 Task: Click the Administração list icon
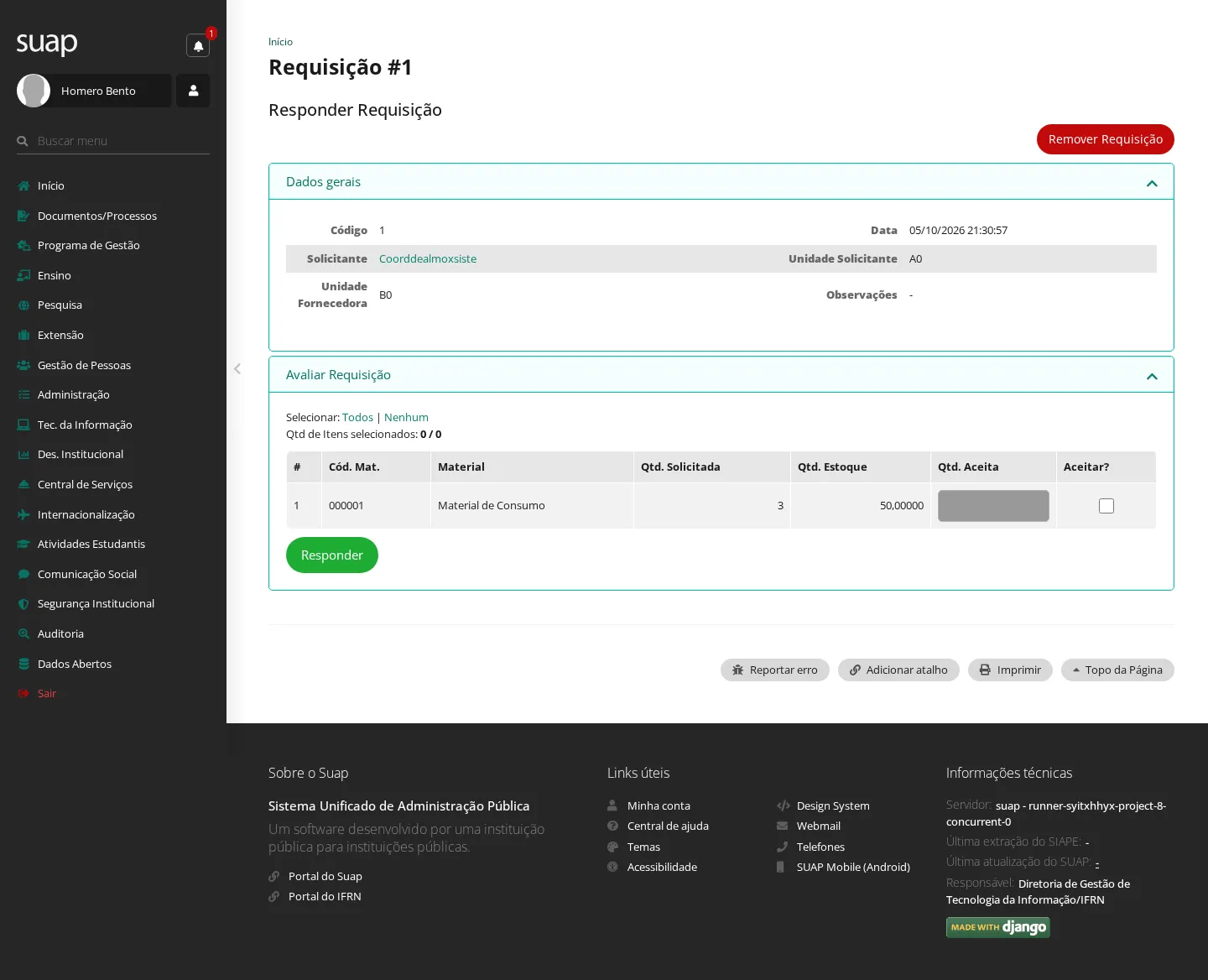tap(23, 394)
